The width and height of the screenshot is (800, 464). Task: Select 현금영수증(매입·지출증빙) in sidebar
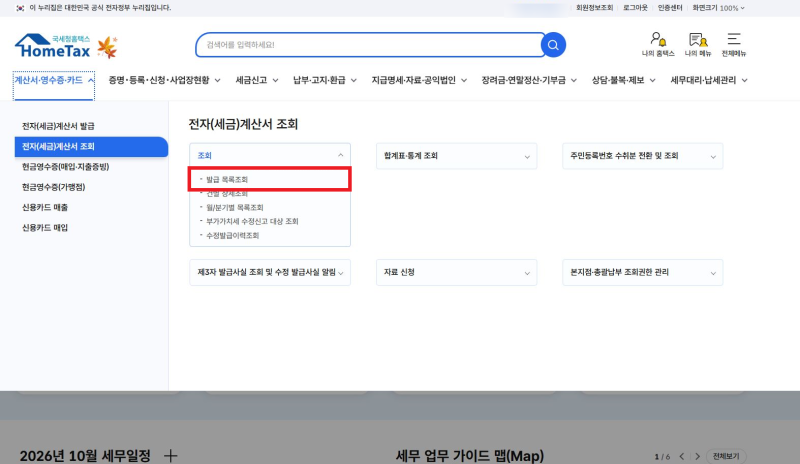pyautogui.click(x=65, y=167)
